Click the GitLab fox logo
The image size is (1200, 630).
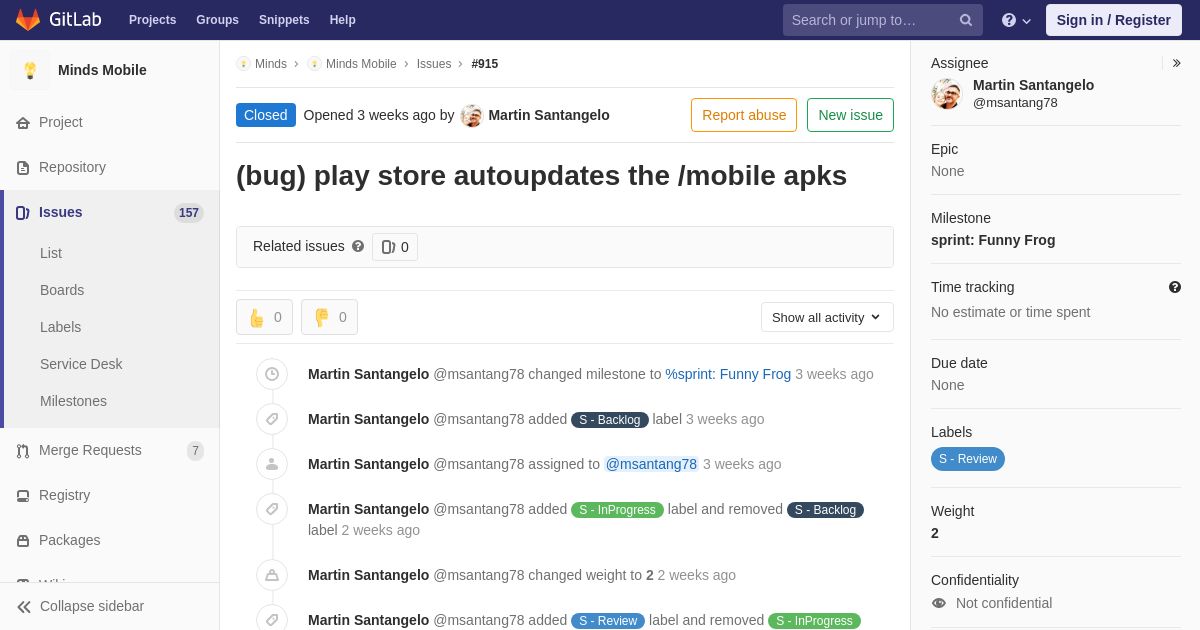tap(28, 20)
